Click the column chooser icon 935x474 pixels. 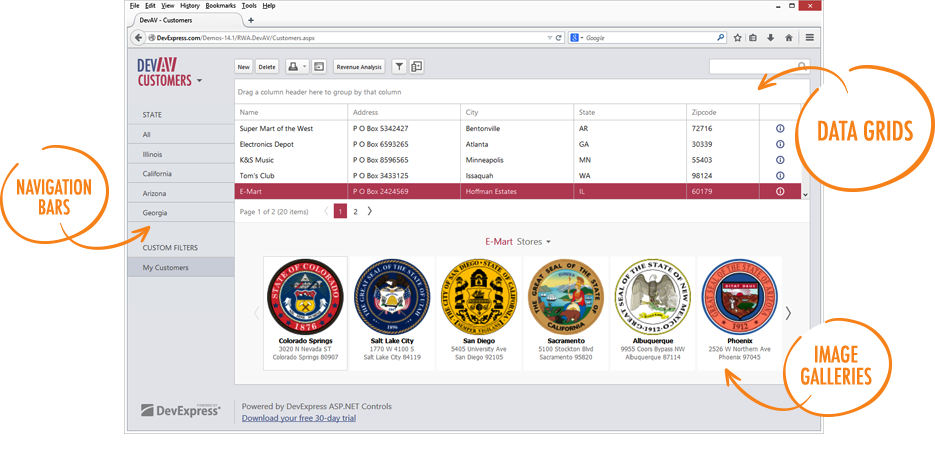(416, 67)
